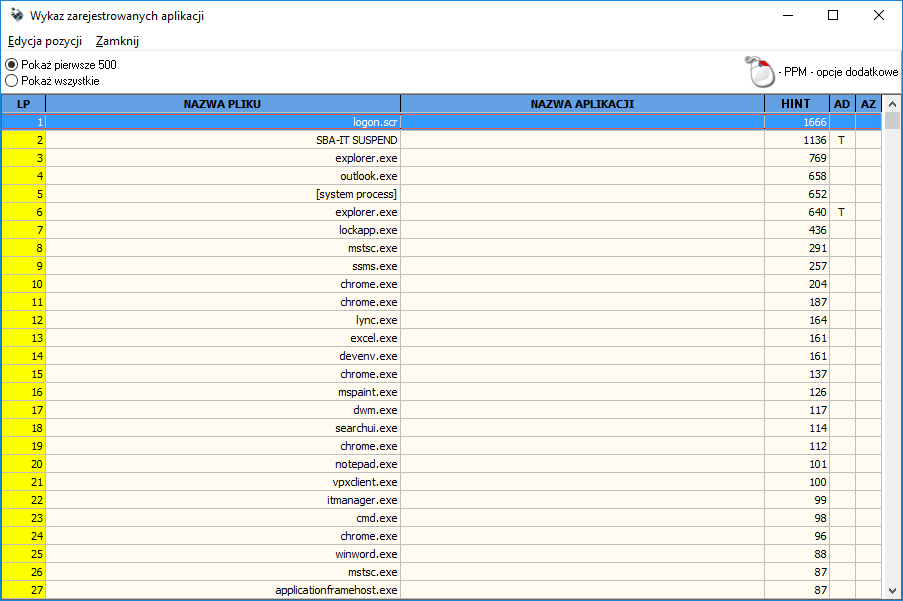Select the applicationframehost.exe row
Image resolution: width=903 pixels, height=601 pixels.
(x=442, y=590)
